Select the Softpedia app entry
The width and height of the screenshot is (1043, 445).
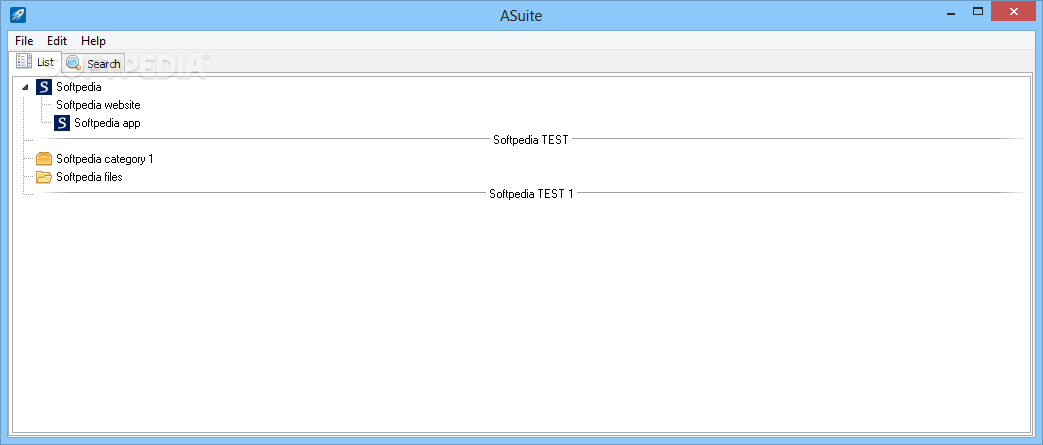point(107,123)
